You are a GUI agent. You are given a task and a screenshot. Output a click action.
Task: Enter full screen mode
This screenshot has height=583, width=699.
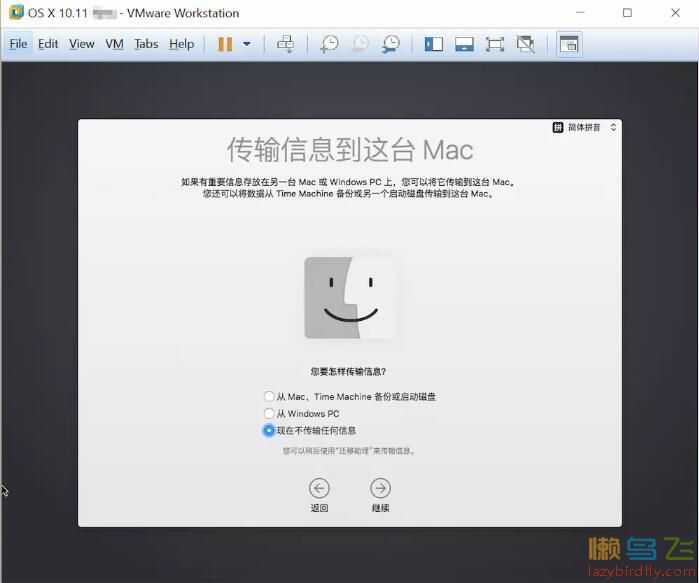pos(495,44)
